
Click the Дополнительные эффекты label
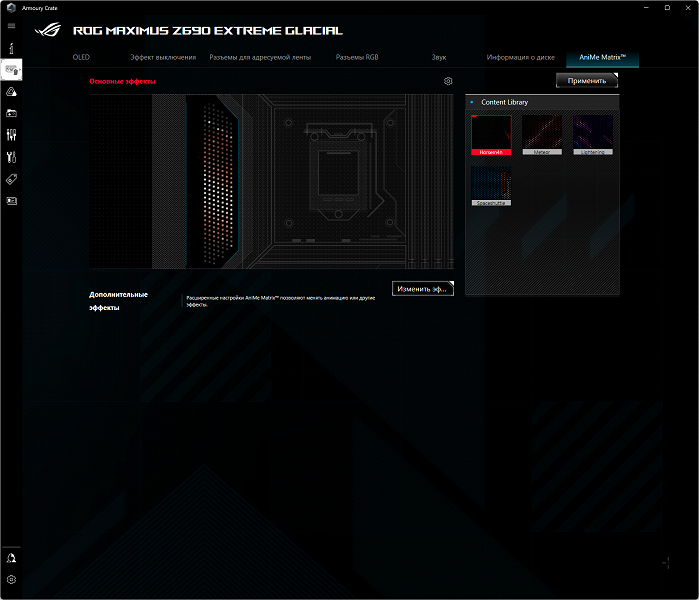pyautogui.click(x=118, y=301)
